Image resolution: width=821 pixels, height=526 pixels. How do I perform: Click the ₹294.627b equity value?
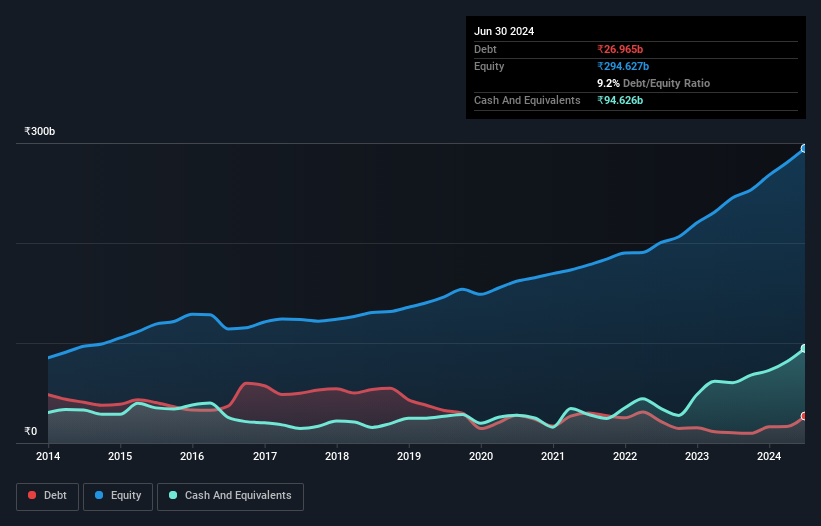pos(623,66)
